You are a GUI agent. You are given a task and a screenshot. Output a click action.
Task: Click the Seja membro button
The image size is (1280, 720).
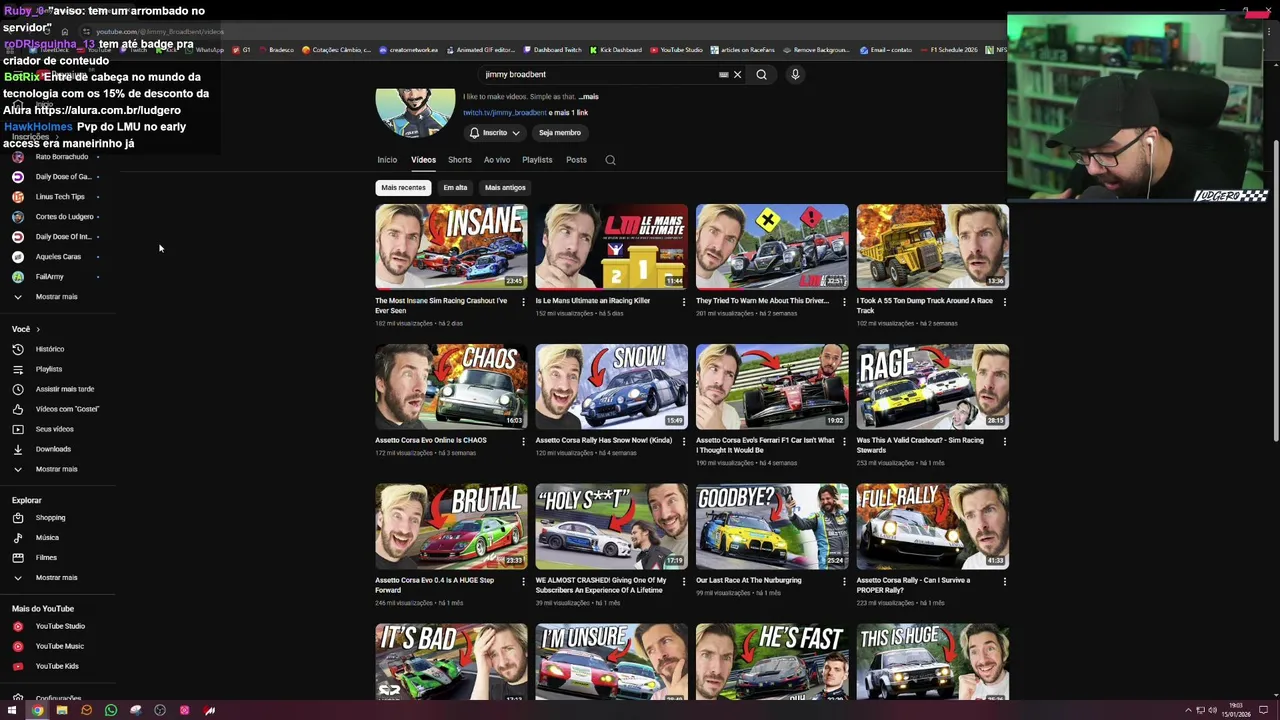click(560, 133)
